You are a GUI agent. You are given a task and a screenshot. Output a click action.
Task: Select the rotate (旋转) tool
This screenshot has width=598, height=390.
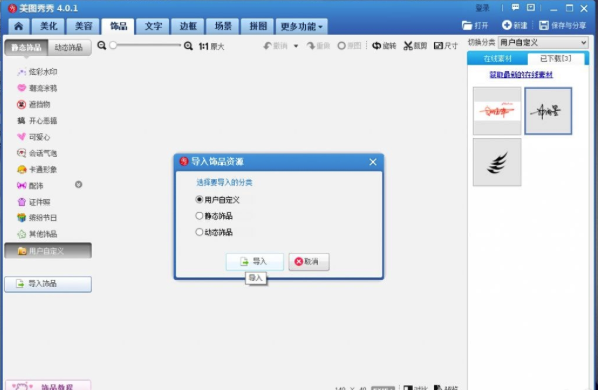(384, 46)
